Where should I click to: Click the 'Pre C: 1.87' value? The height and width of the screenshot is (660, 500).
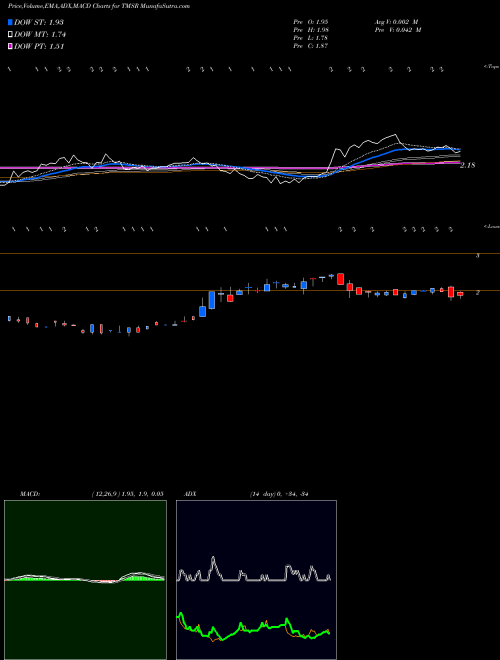pos(311,46)
